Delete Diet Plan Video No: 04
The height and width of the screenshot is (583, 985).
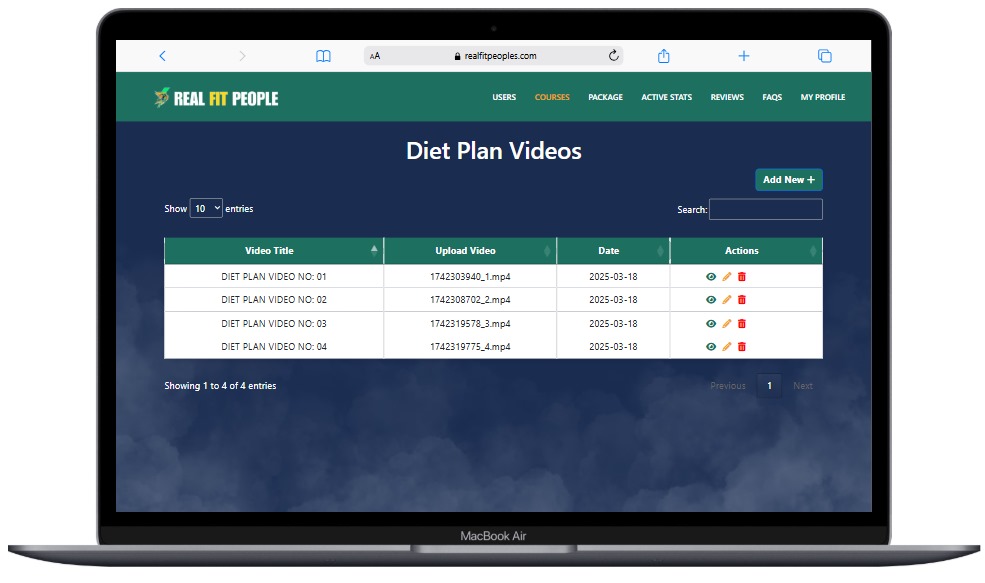pyautogui.click(x=742, y=347)
